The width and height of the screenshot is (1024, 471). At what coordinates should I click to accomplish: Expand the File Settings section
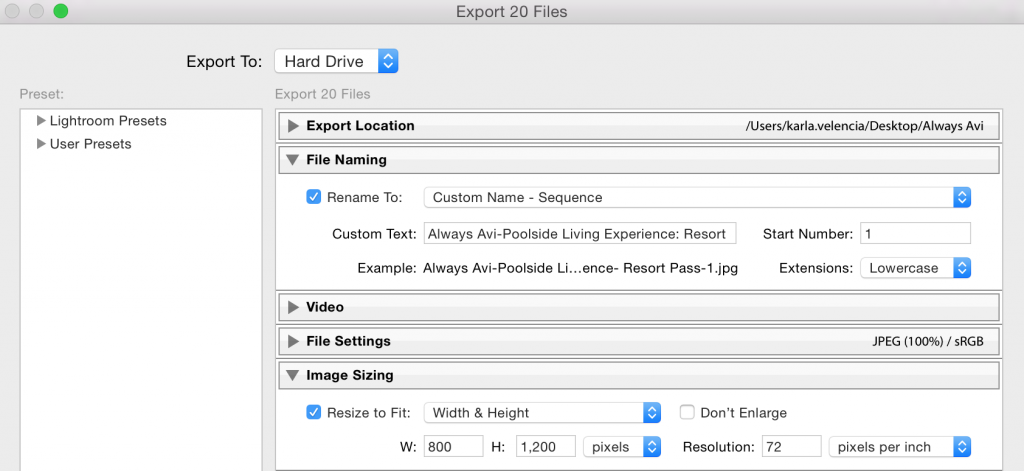point(293,341)
